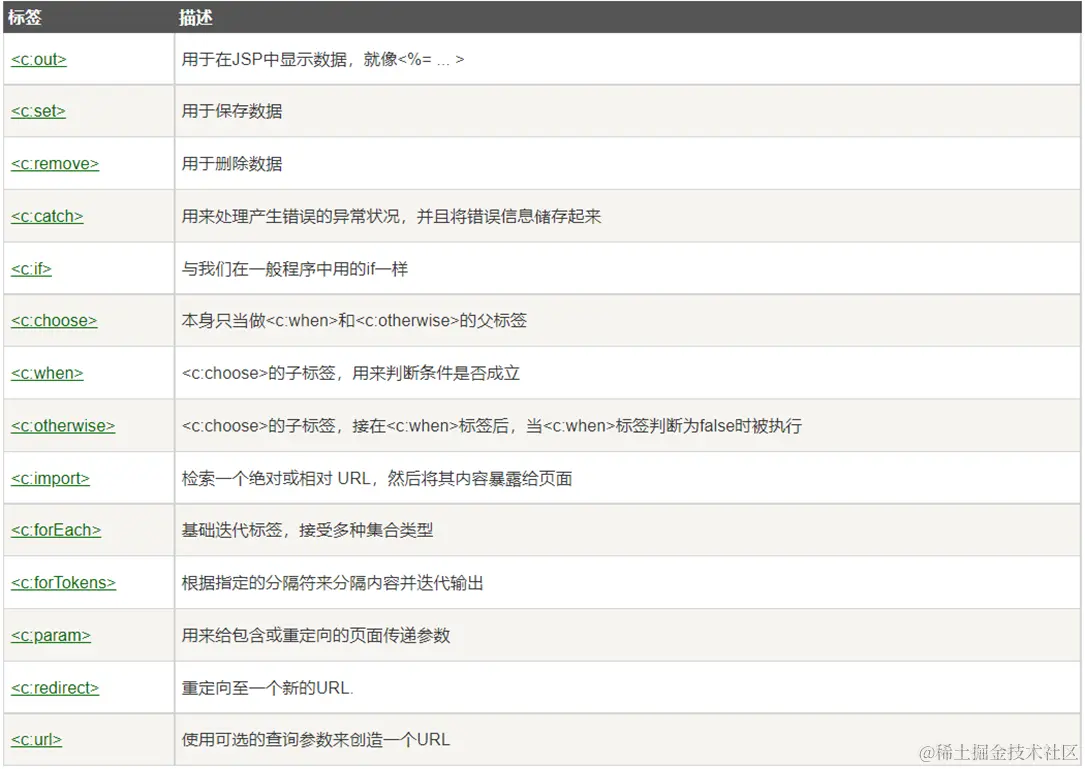Image resolution: width=1085 pixels, height=769 pixels.
Task: Click description '根据指定的分隔符来分隔内容并迭代输出'
Action: coord(332,583)
